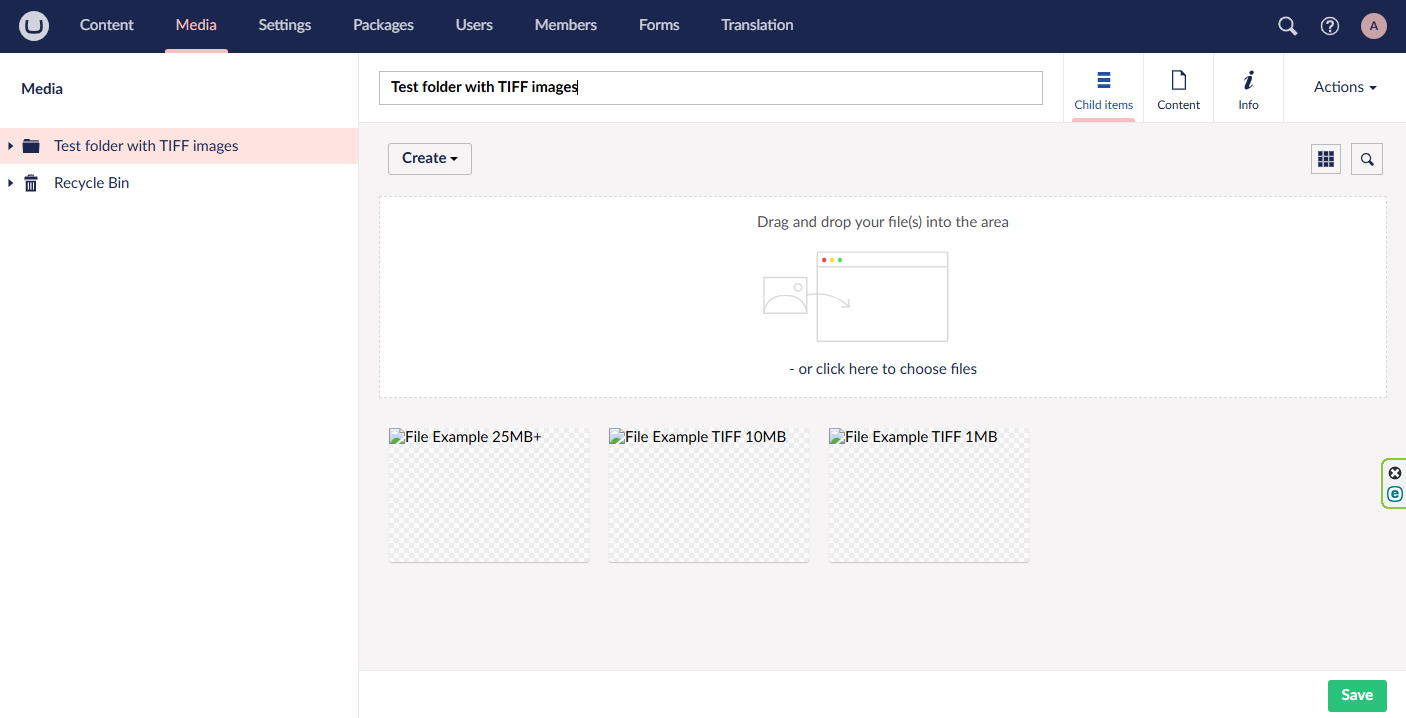Switch to the Info tab
Viewport: 1406px width, 718px height.
(x=1248, y=88)
